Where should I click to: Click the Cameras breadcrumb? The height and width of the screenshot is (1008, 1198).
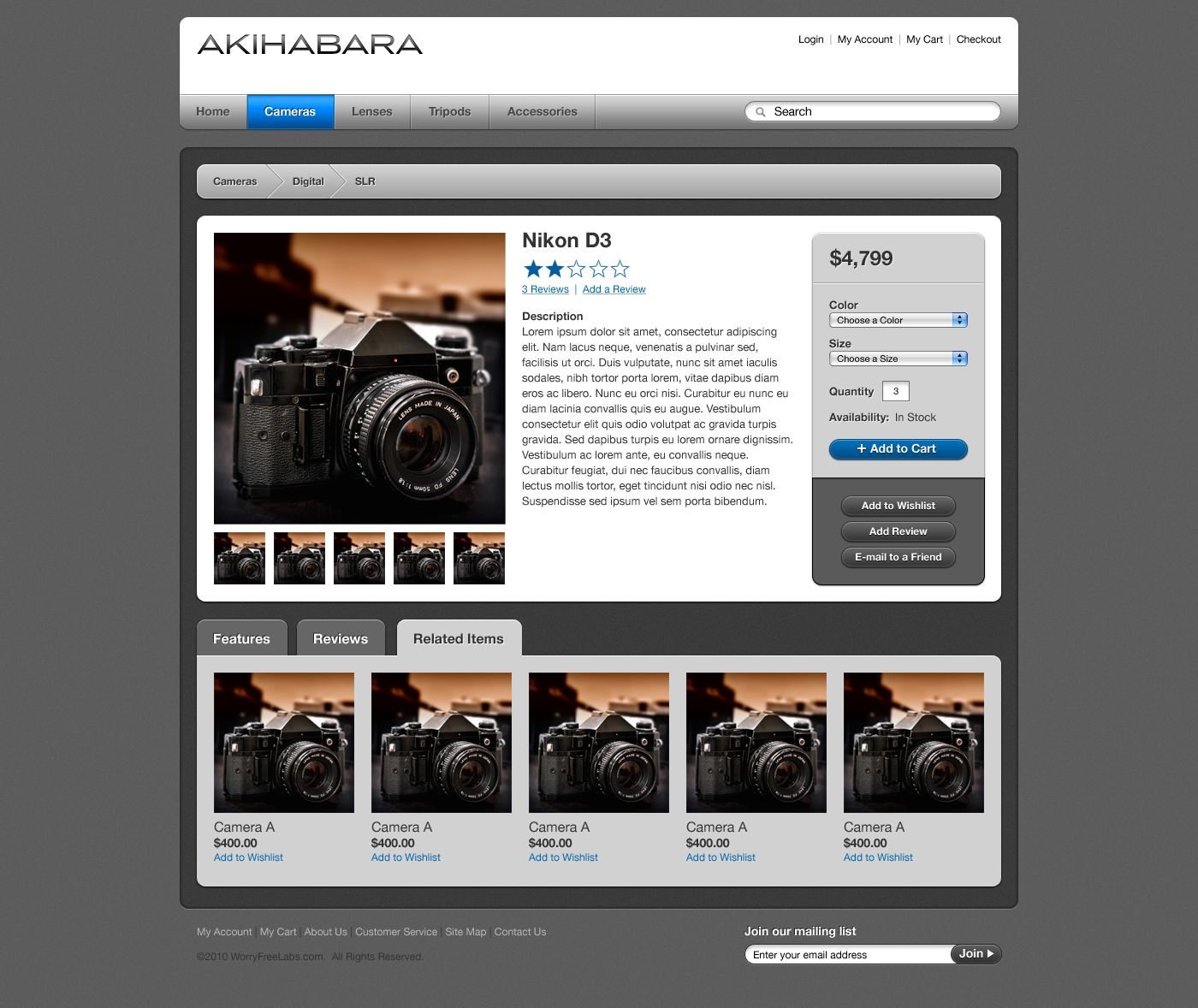(x=234, y=181)
